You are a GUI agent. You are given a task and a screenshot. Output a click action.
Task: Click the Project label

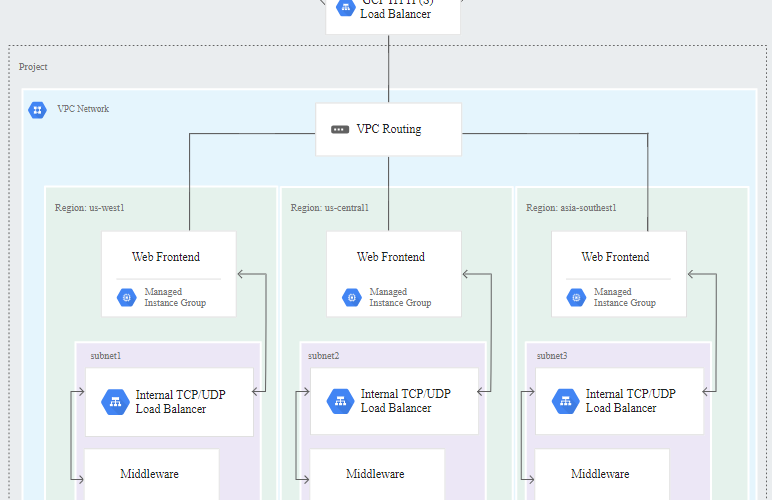point(33,67)
